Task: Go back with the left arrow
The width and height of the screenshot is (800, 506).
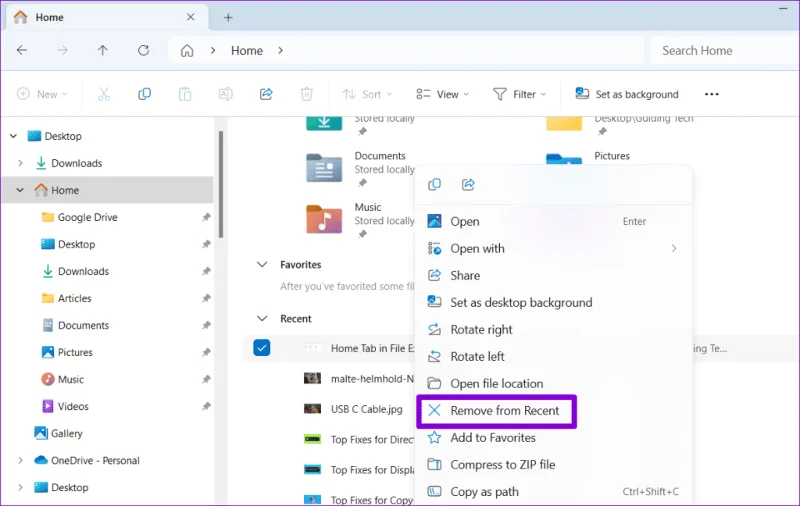Action: [22, 50]
